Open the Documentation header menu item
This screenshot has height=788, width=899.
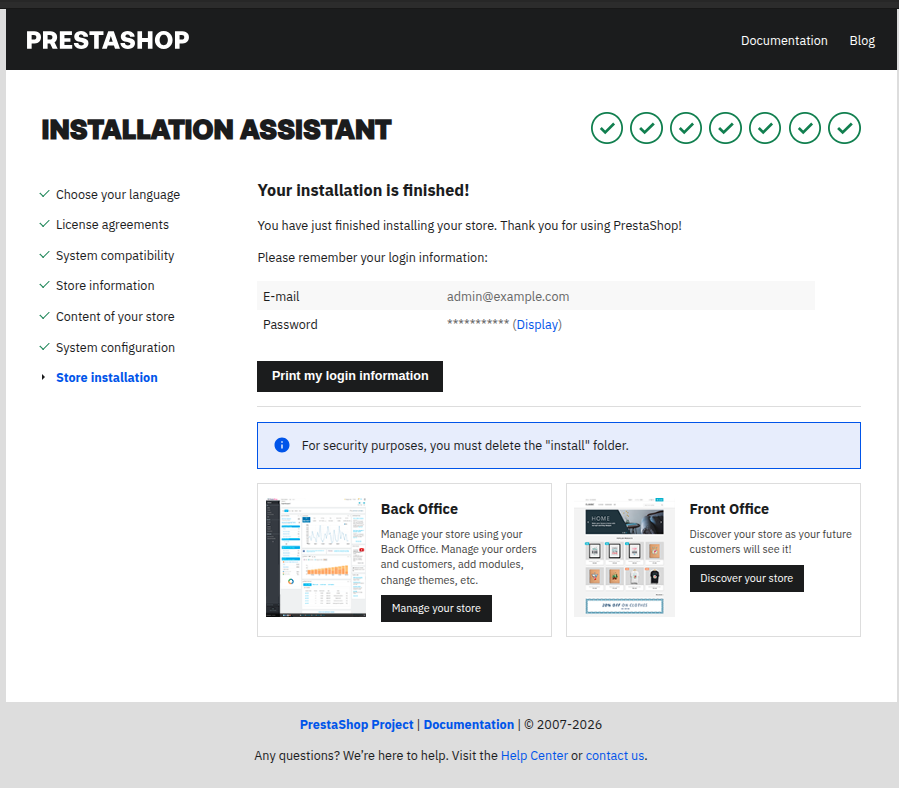click(x=783, y=41)
